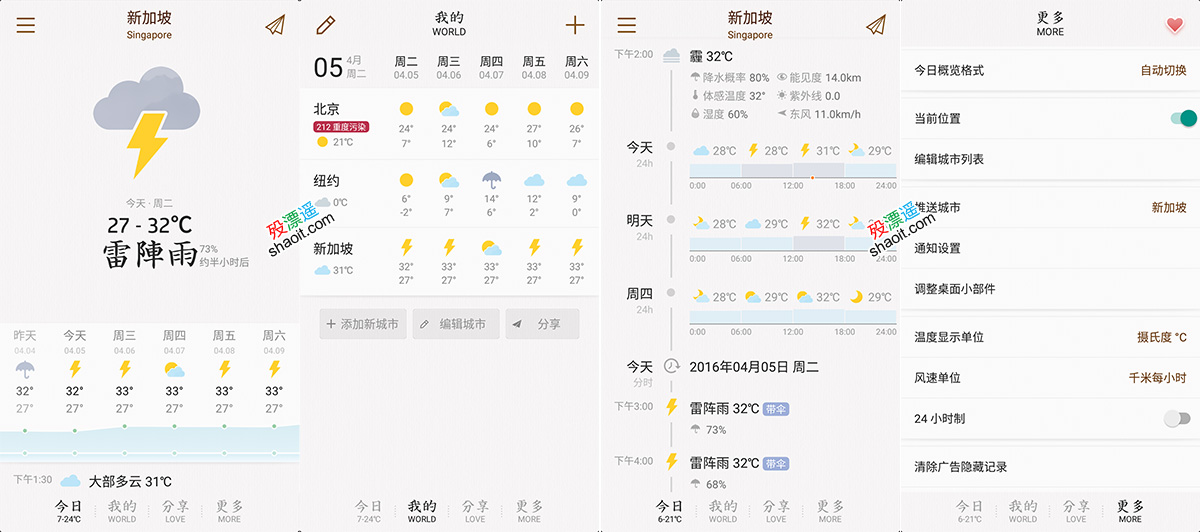
Task: Tap 周四 partly cloudy icon in forecast strip
Action: [x=174, y=370]
